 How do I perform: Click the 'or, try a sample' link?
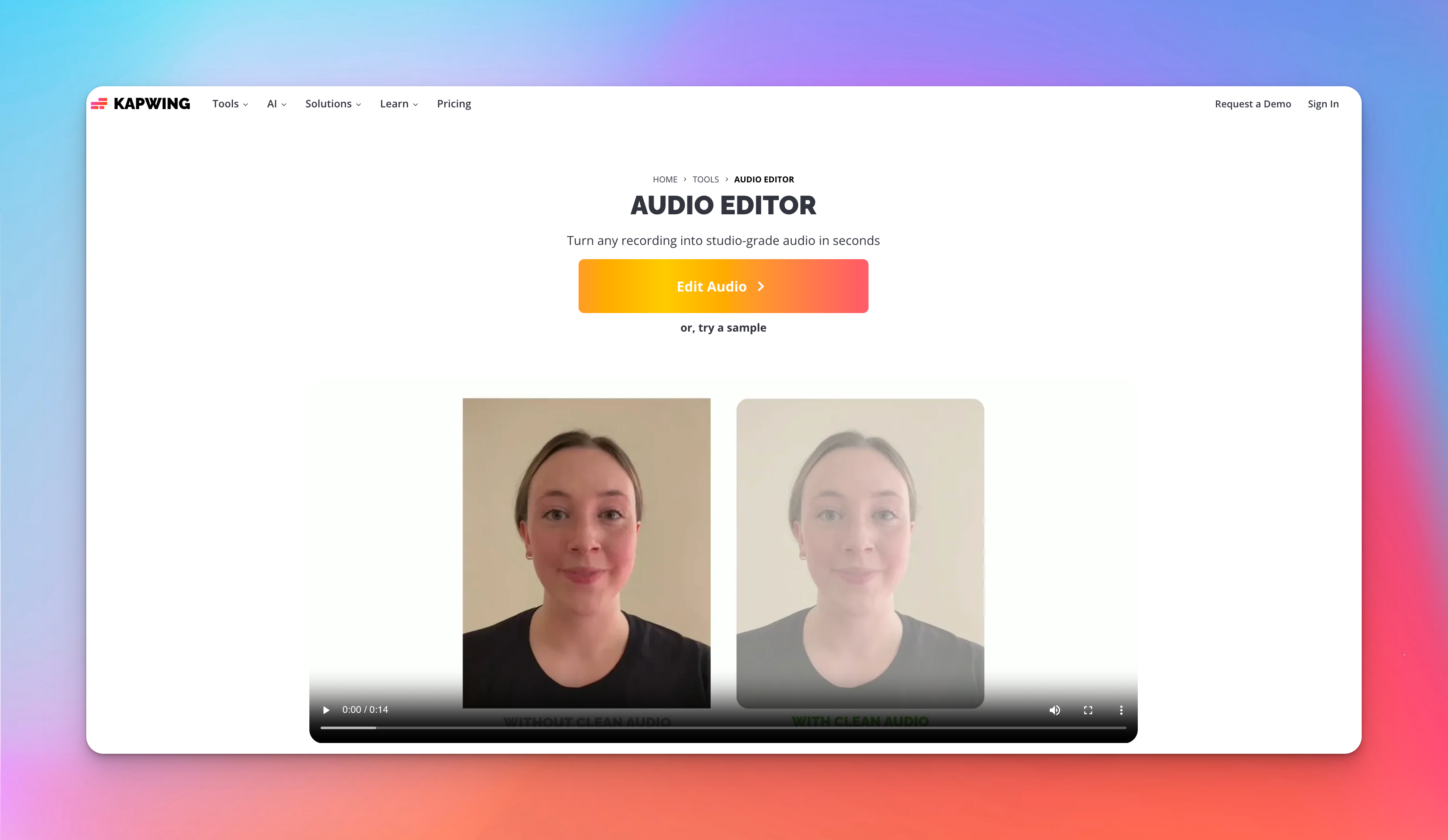[723, 327]
